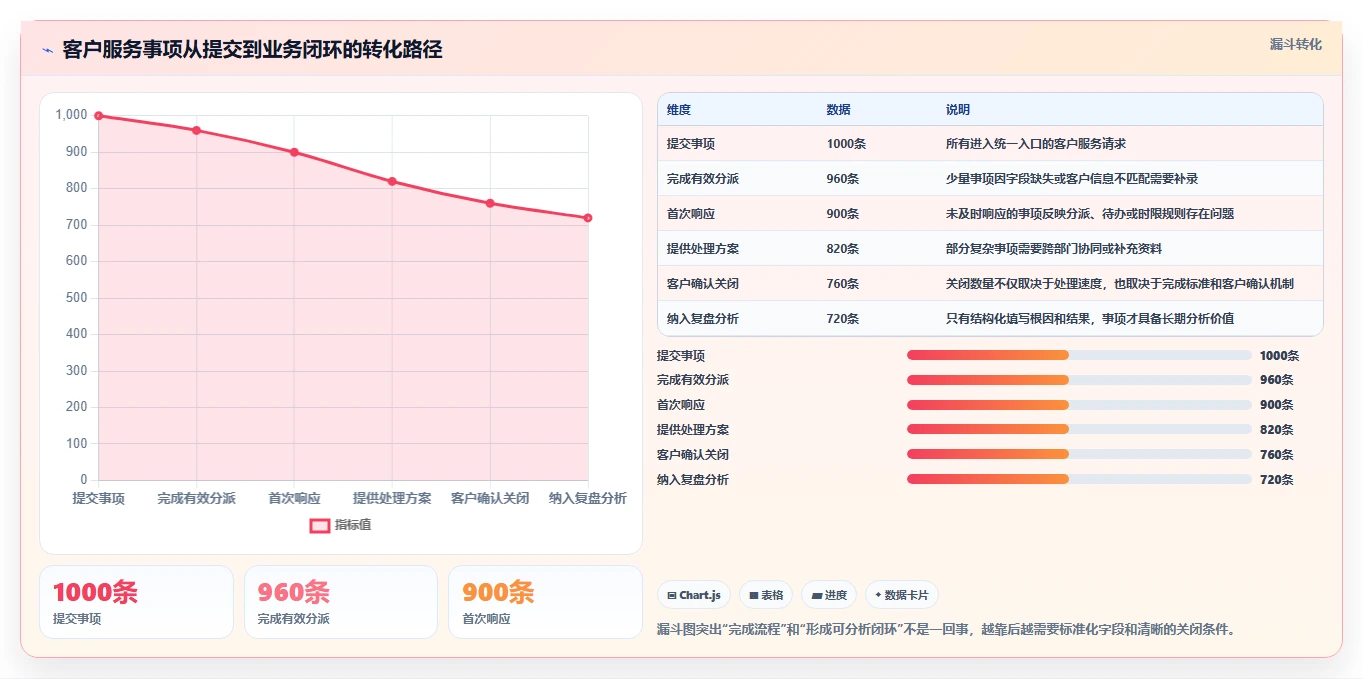Screen dimensions: 1363x679
Task: Click the 提交事项 table row cell
Action: point(691,144)
